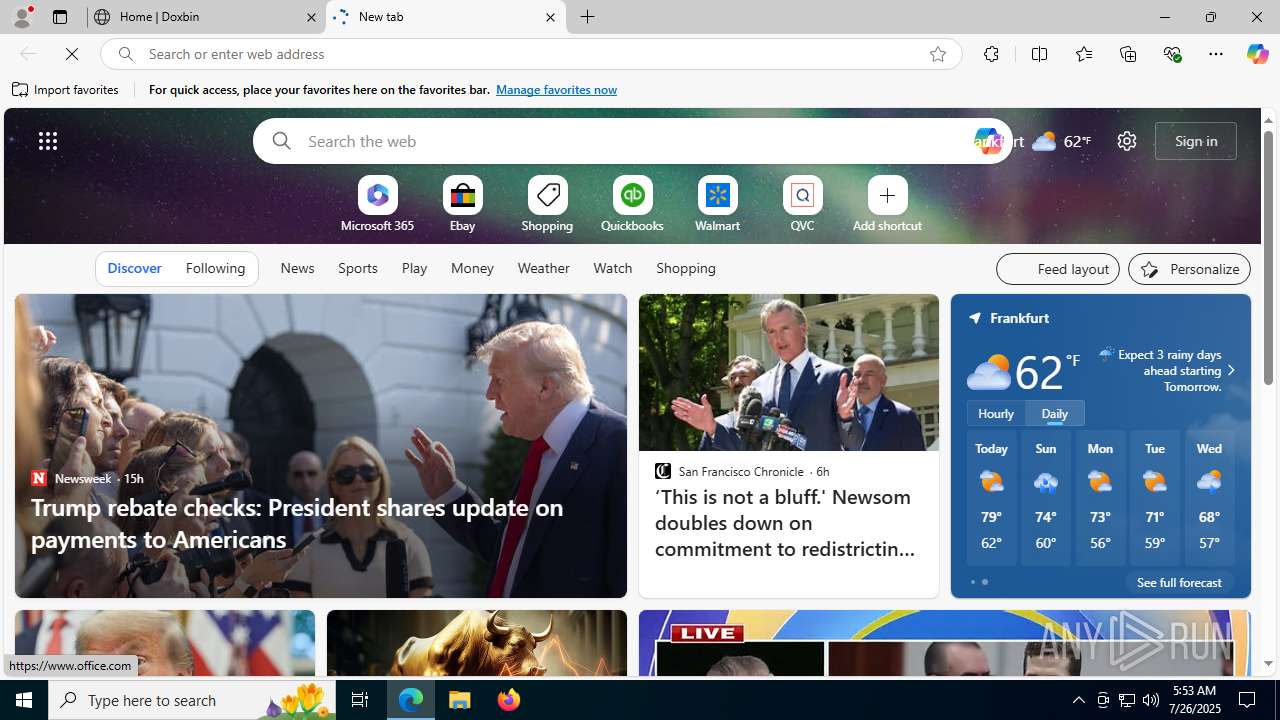Open the Ebay shortcut
The image size is (1280, 720).
(x=462, y=206)
